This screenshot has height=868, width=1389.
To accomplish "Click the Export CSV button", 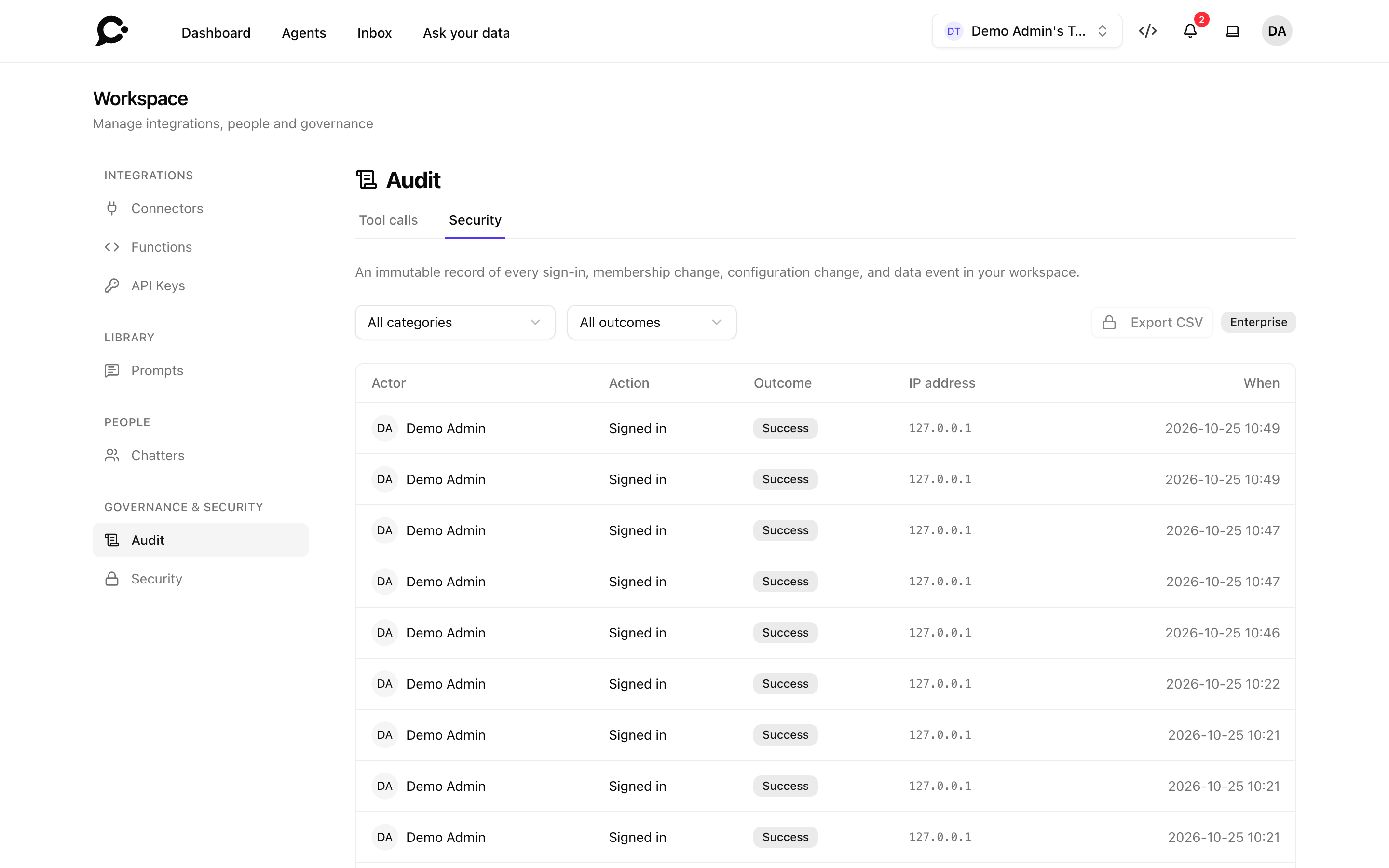I will (x=1152, y=322).
